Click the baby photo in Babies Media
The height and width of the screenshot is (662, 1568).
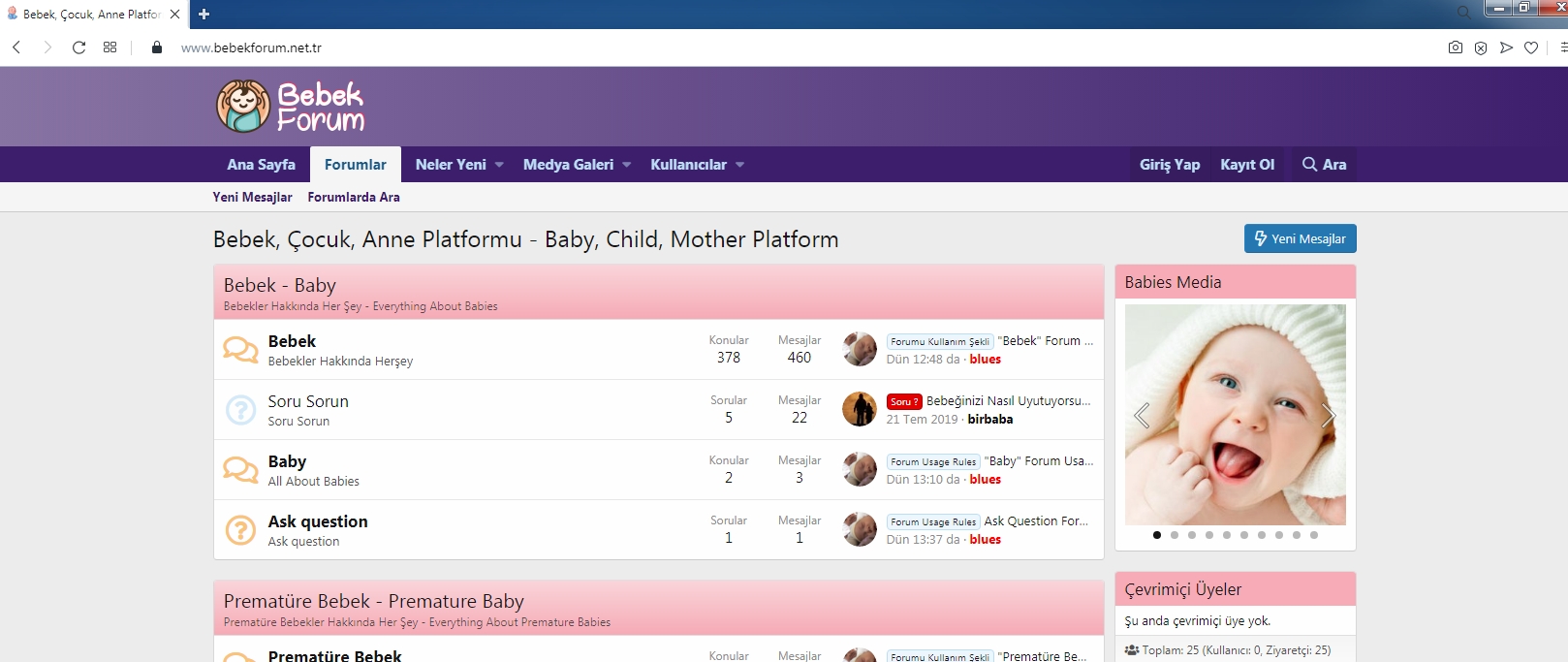(1236, 415)
